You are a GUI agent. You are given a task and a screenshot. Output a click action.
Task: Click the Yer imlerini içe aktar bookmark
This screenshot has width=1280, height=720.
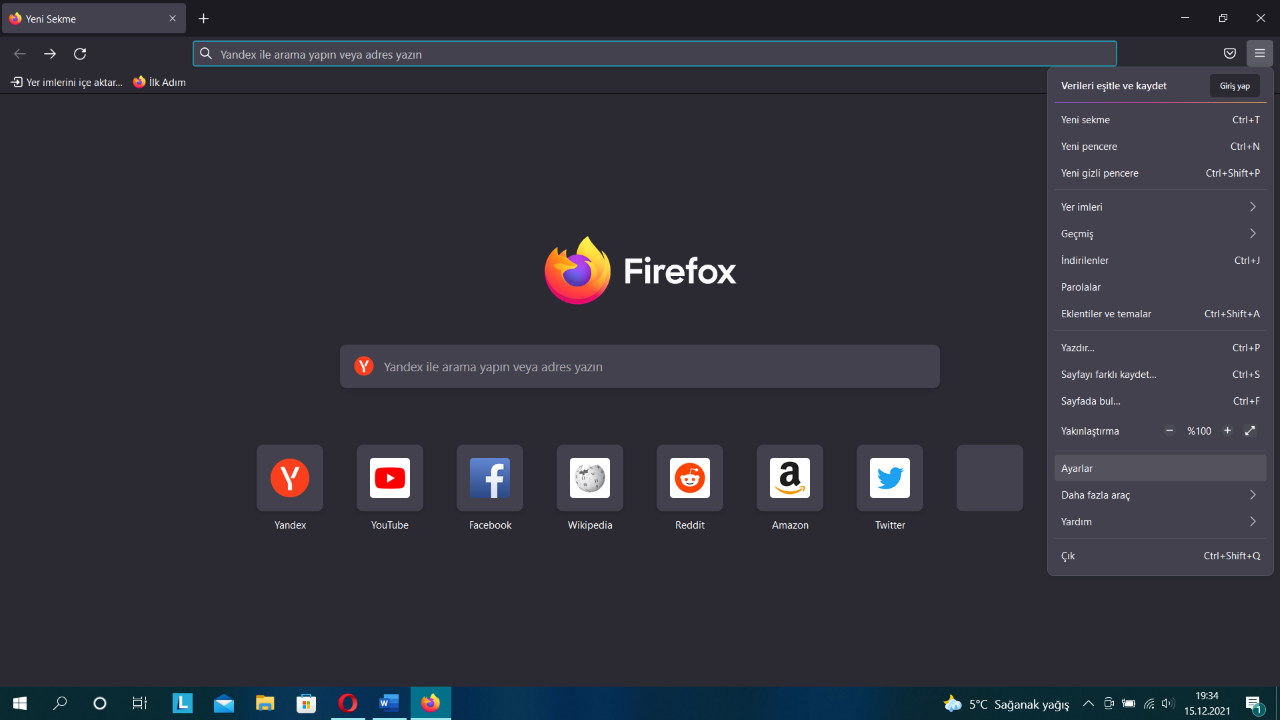[66, 82]
